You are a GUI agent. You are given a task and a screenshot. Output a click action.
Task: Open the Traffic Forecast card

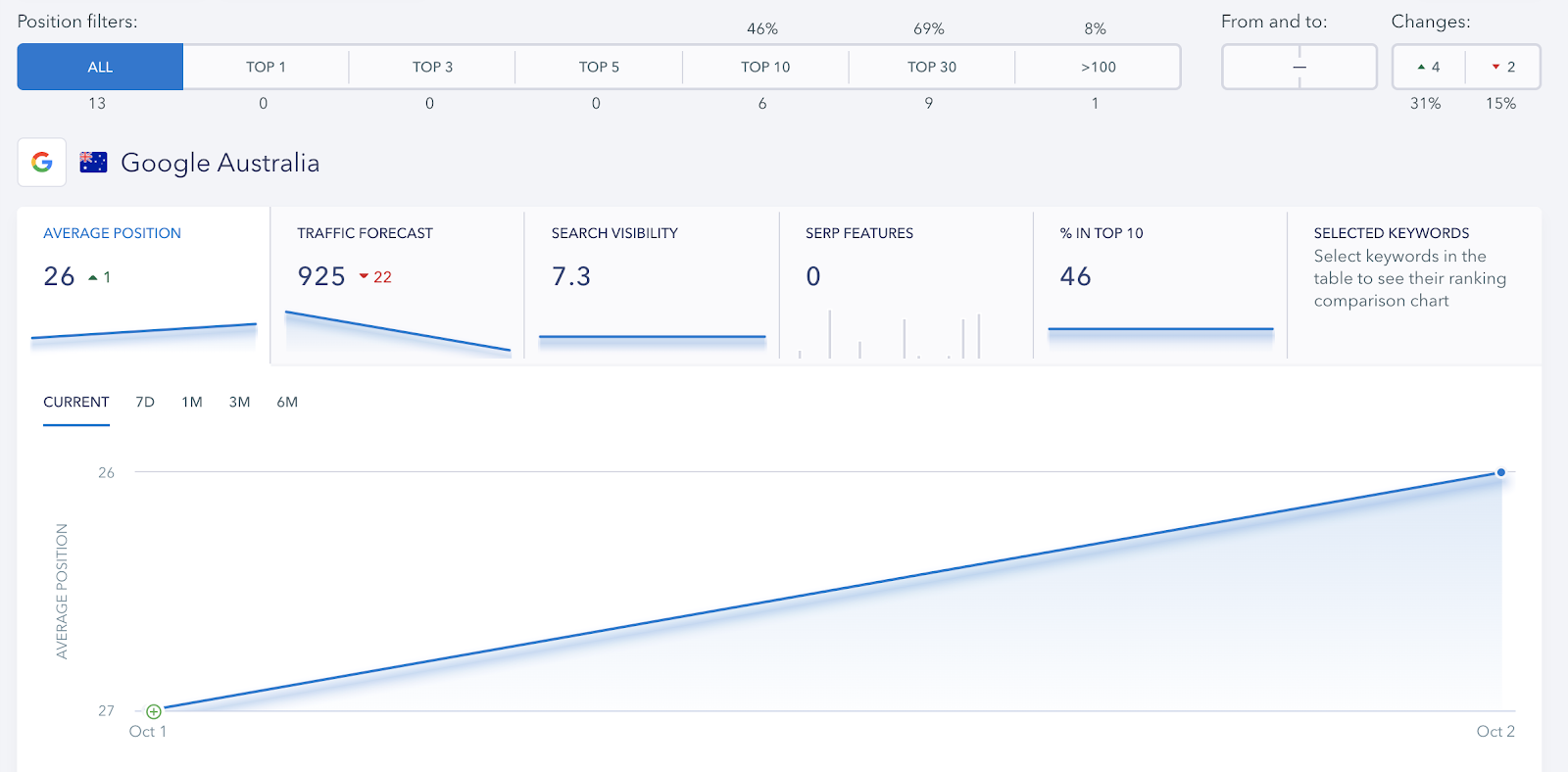(397, 285)
